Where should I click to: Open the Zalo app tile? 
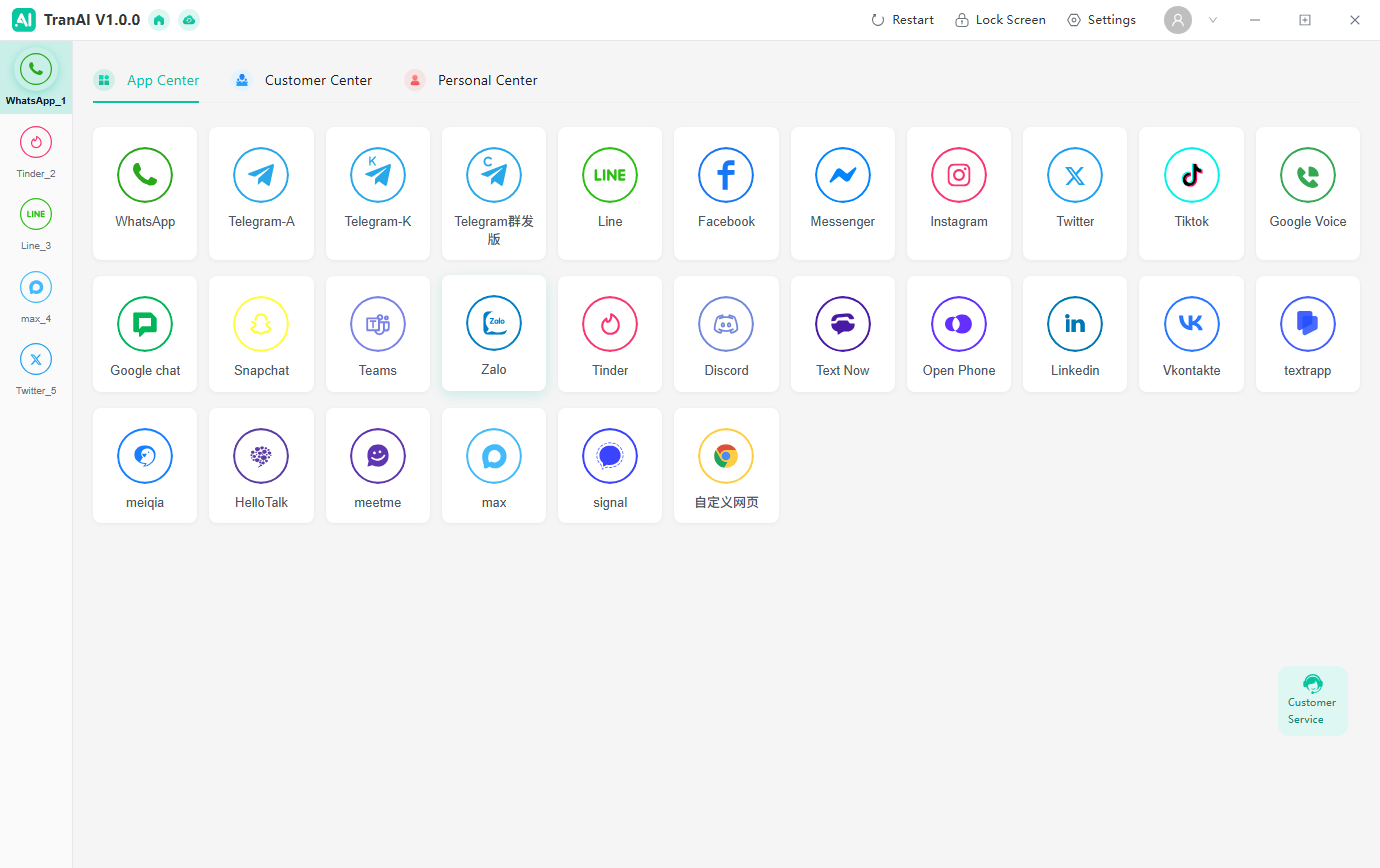pyautogui.click(x=494, y=333)
